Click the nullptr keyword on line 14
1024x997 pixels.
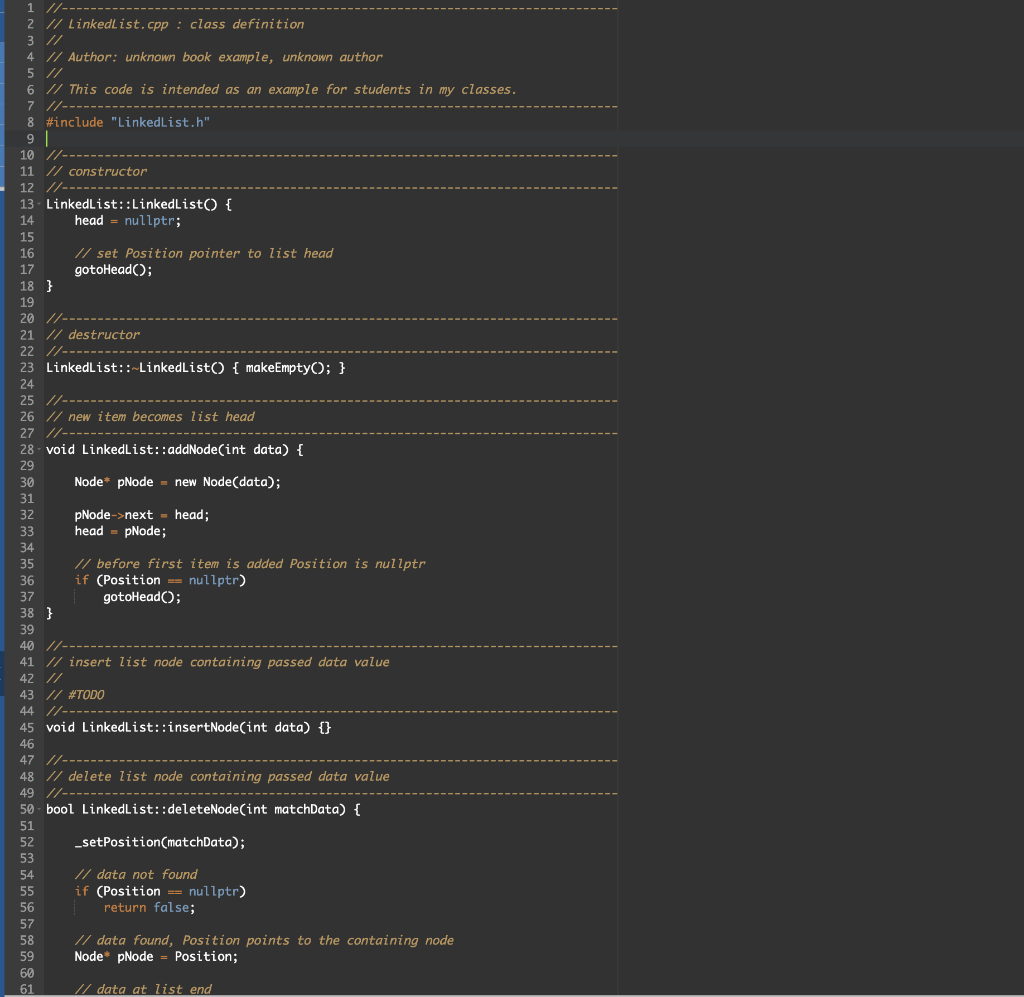point(150,220)
